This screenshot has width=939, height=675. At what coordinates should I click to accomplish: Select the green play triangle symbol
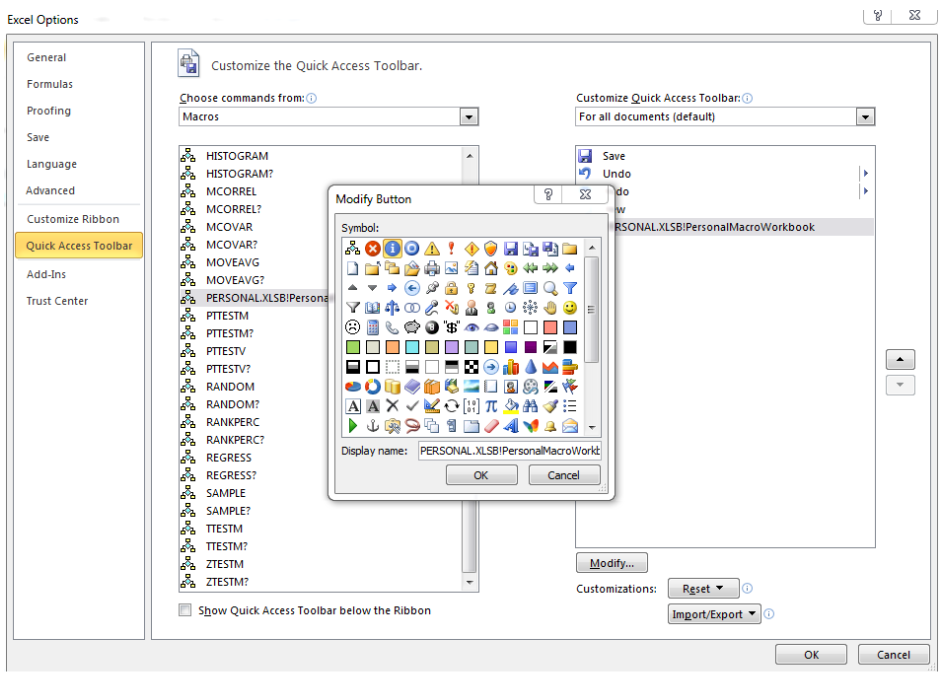(x=353, y=426)
